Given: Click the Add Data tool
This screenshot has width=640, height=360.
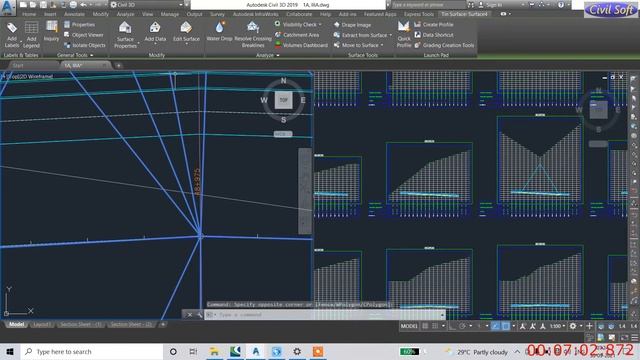Looking at the screenshot, I should click(155, 32).
